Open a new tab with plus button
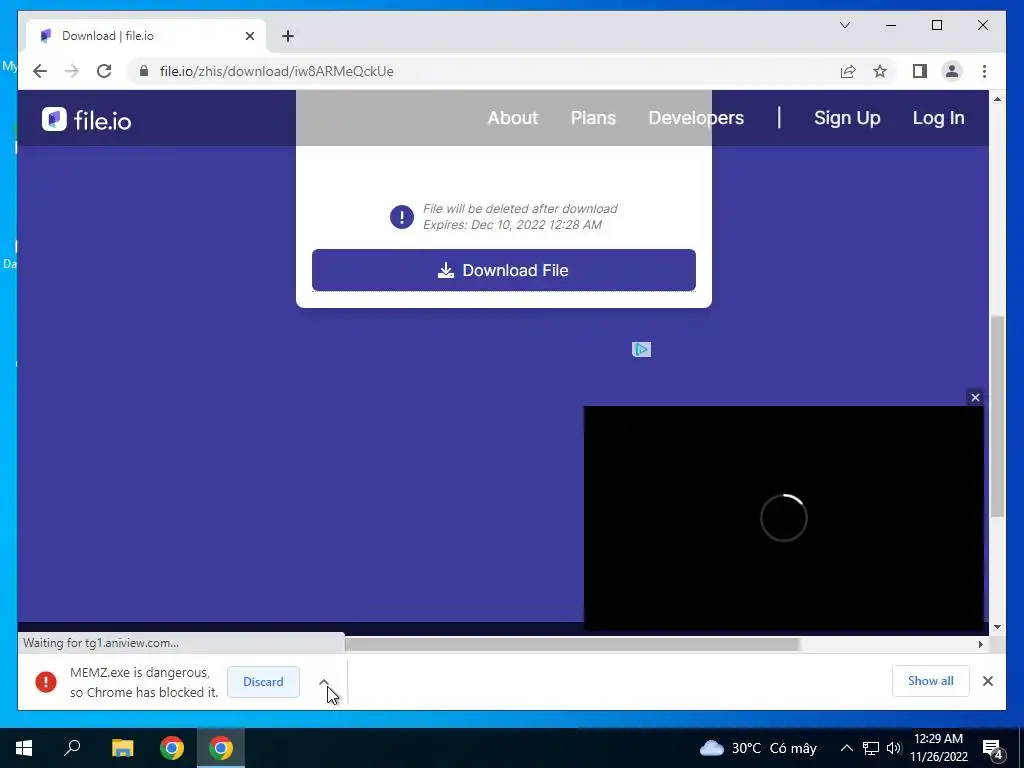Viewport: 1024px width, 768px height. (288, 36)
